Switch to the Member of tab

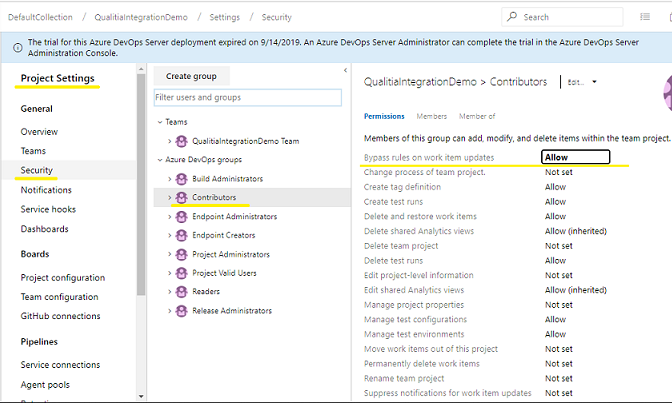[477, 117]
